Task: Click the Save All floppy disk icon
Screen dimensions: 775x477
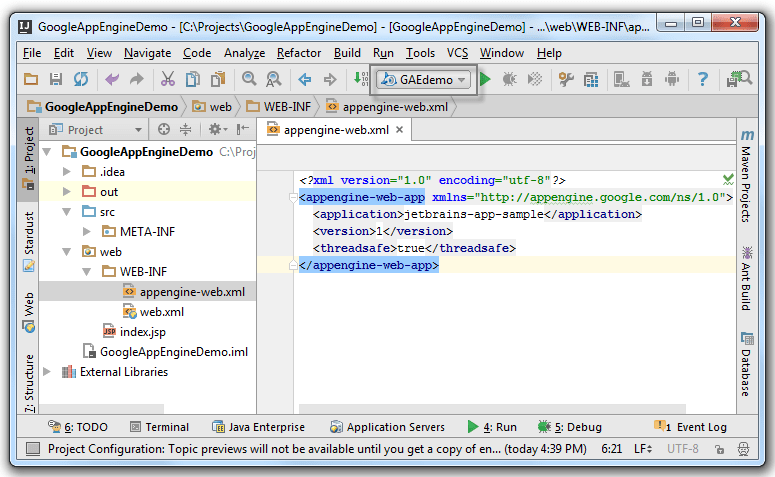Action: click(x=56, y=79)
